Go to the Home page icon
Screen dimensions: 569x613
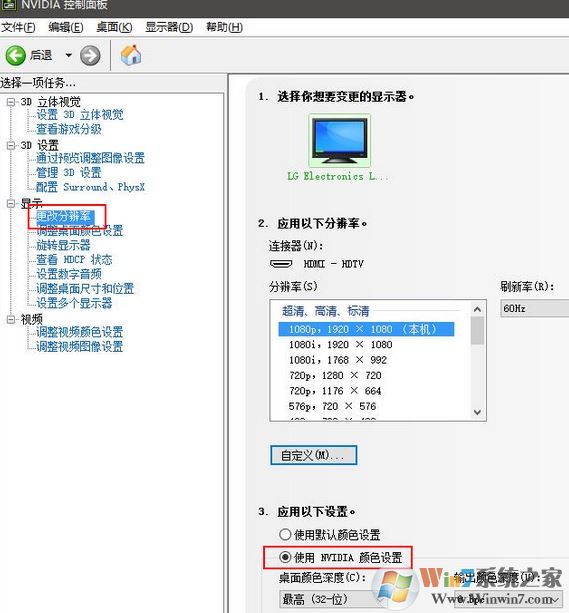[x=131, y=55]
